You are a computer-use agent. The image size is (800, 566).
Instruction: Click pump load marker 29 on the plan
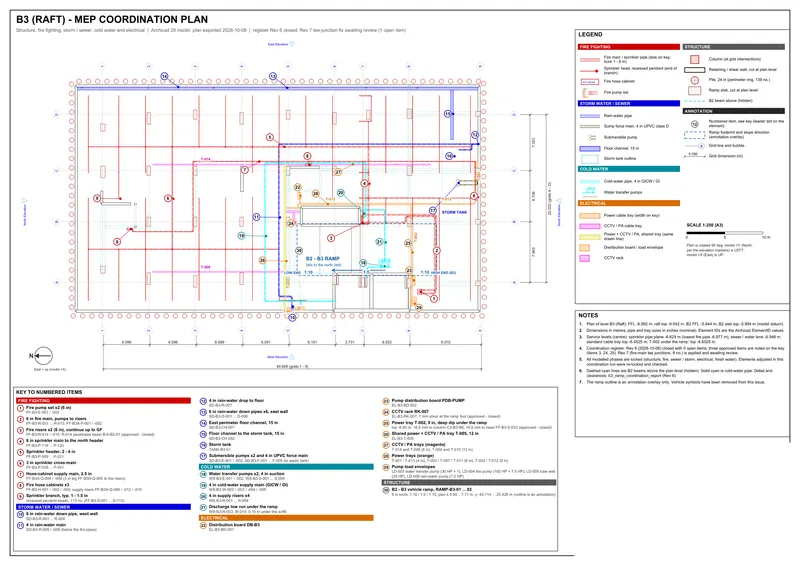(x=418, y=307)
